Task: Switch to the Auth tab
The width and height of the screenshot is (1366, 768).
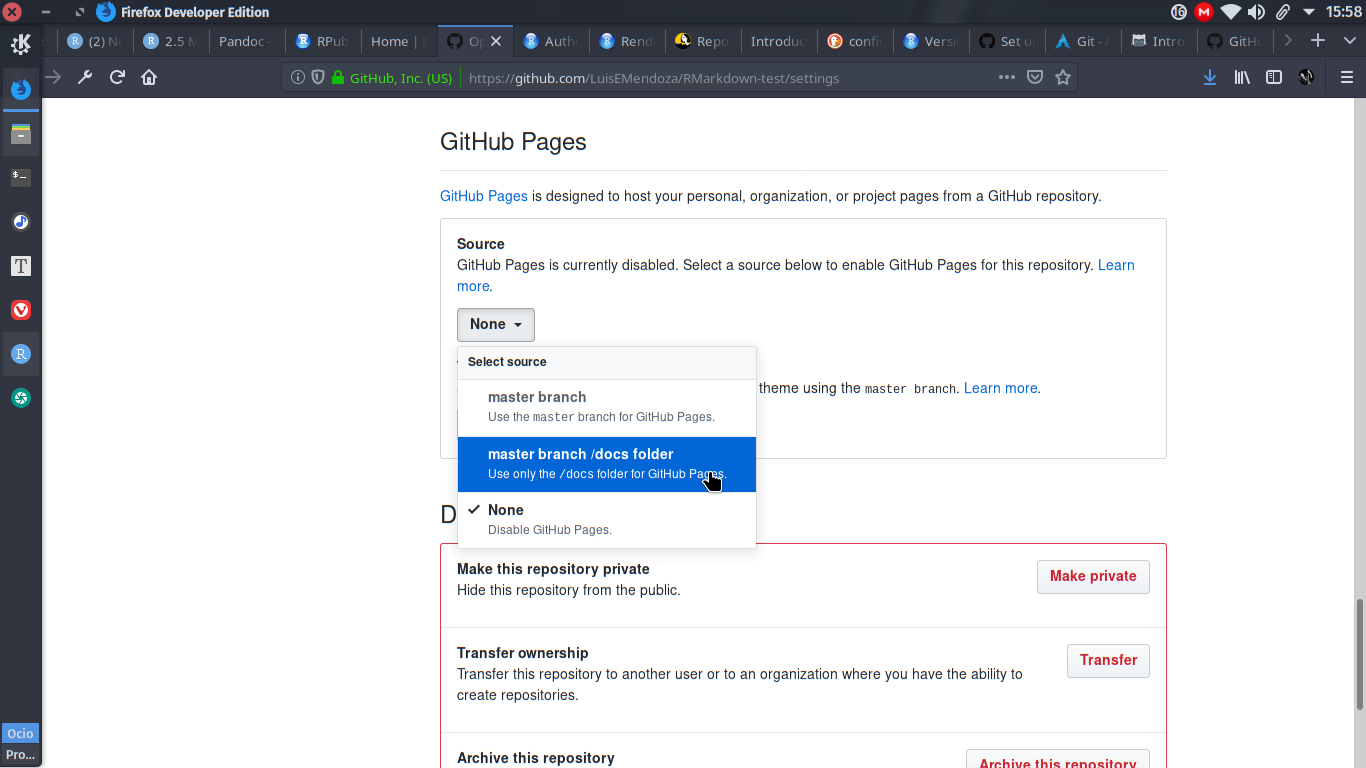Action: pyautogui.click(x=551, y=41)
